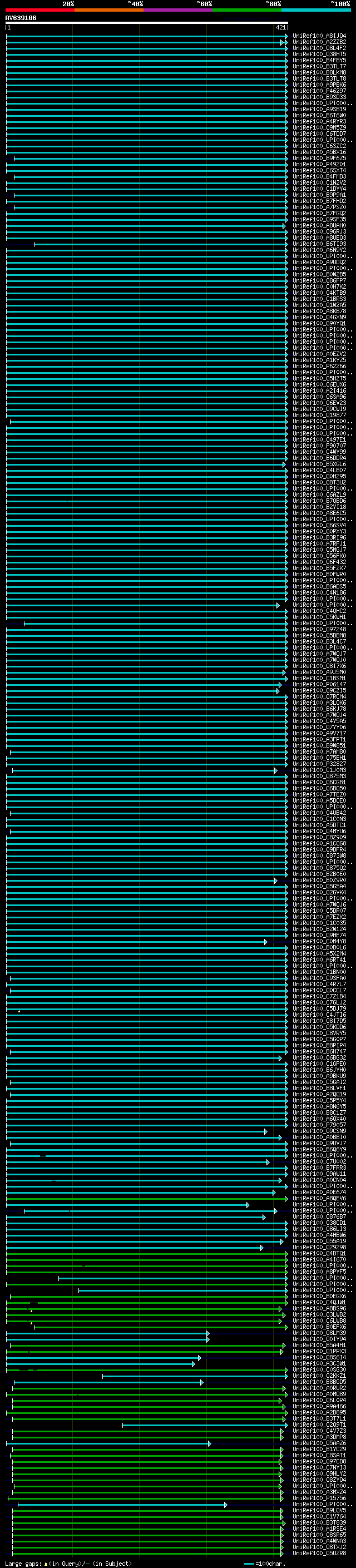
Task: Select UniRef100_A8UAH0 label
Action: 319,225
